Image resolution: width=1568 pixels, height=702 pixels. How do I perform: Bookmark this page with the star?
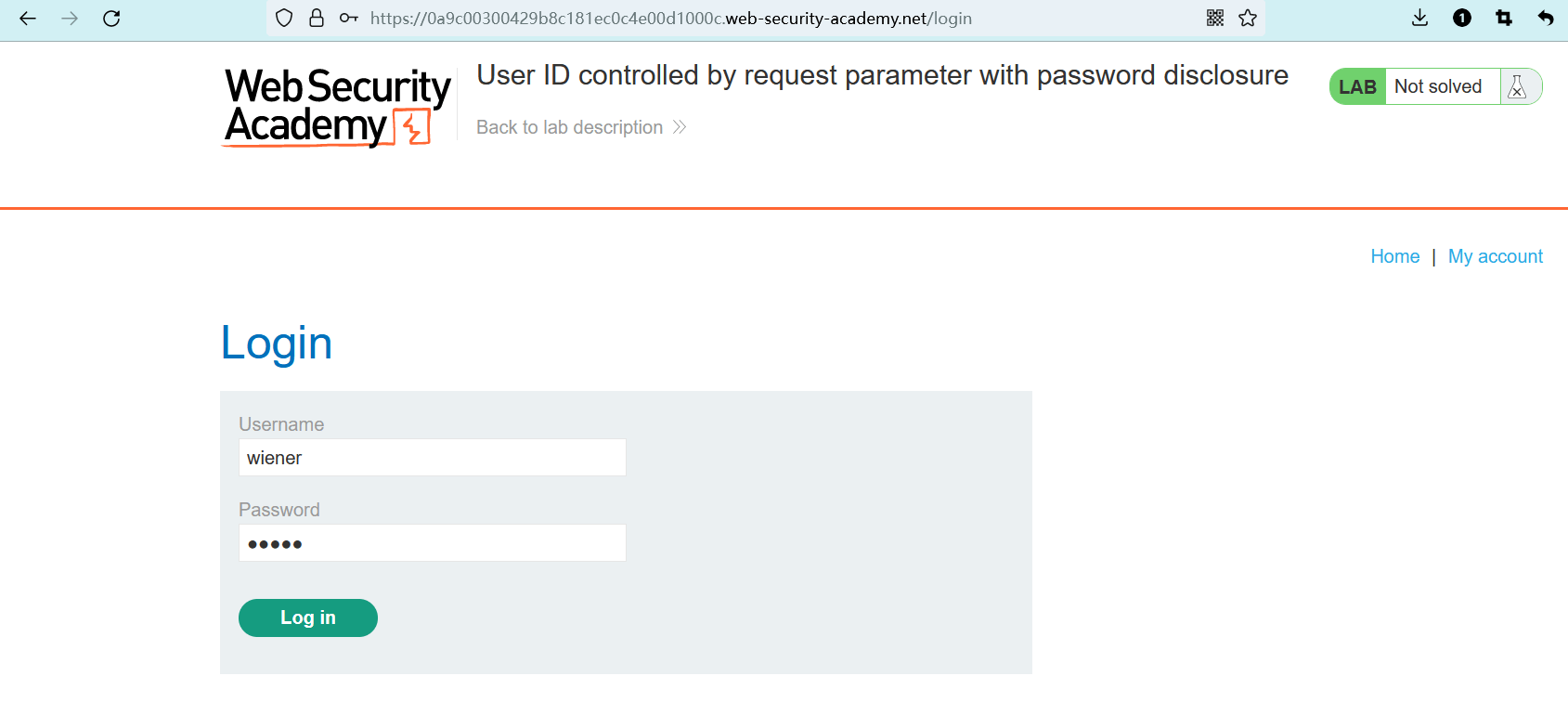[x=1248, y=19]
